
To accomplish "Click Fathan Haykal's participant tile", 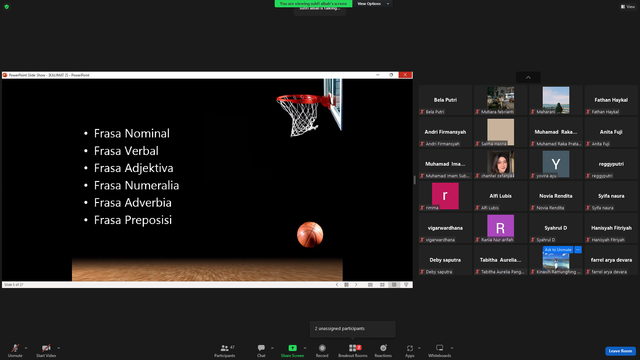I will pos(611,100).
